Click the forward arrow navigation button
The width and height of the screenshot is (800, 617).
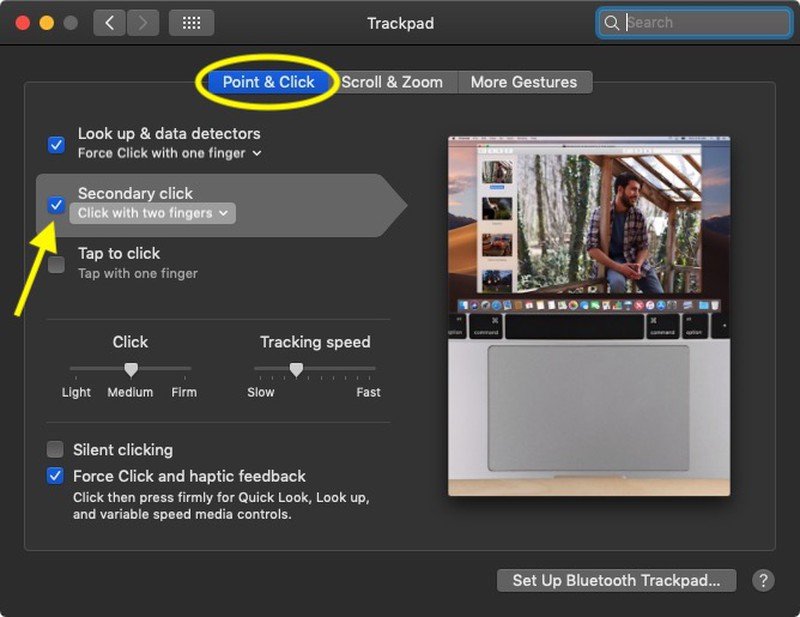143,23
